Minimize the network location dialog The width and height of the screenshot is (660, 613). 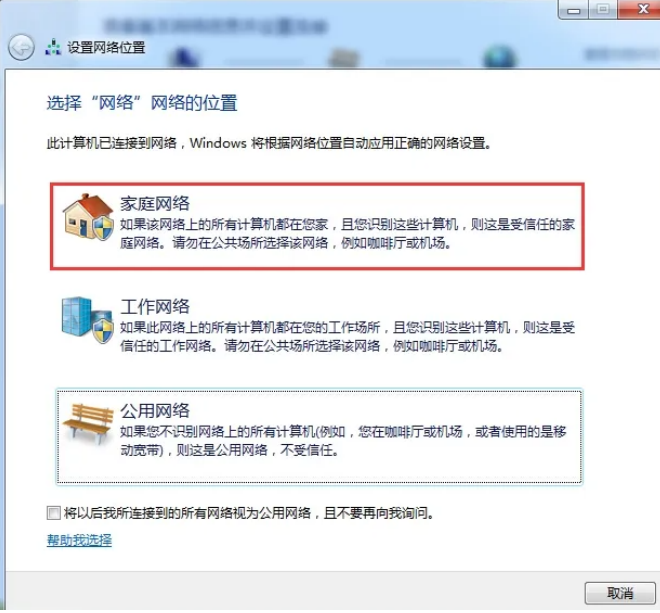[x=573, y=9]
